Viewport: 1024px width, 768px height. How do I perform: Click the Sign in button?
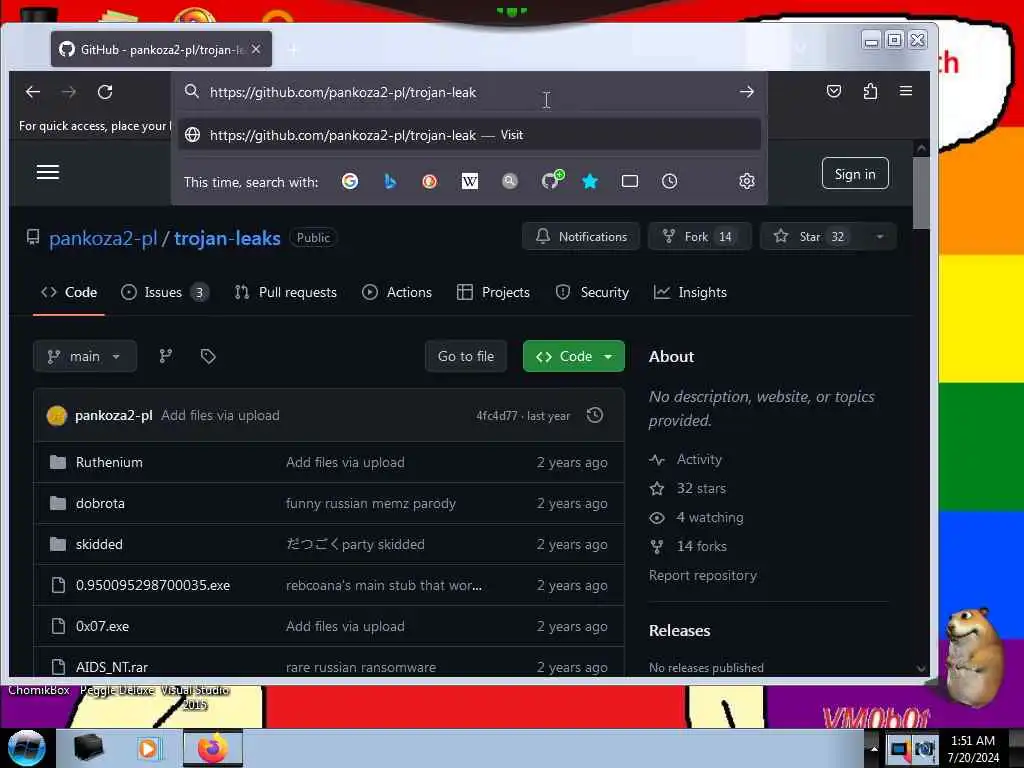(855, 174)
